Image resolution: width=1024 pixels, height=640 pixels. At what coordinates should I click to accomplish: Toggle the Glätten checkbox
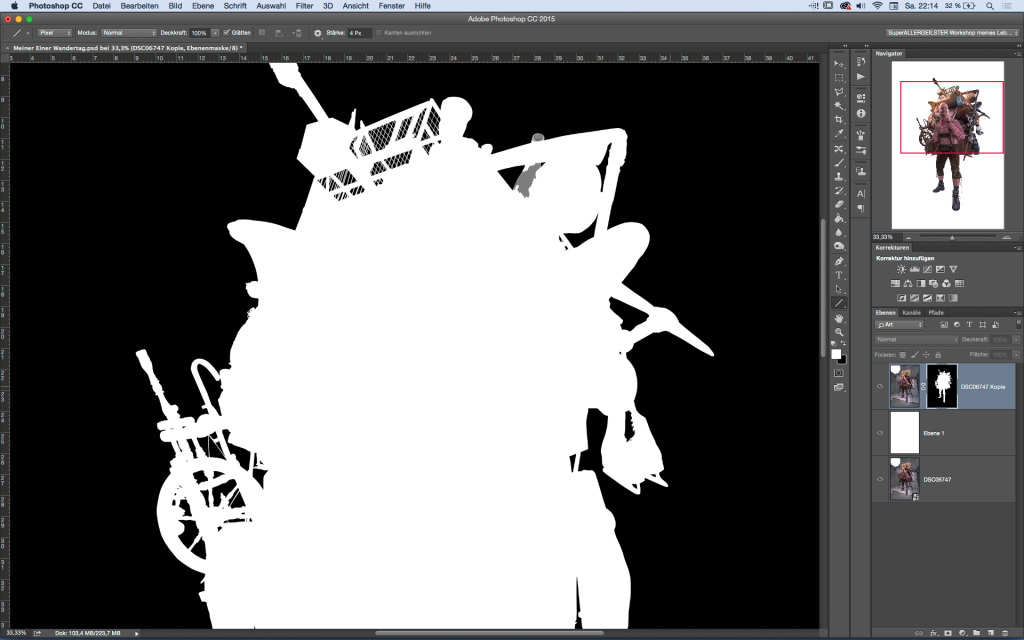tap(227, 33)
